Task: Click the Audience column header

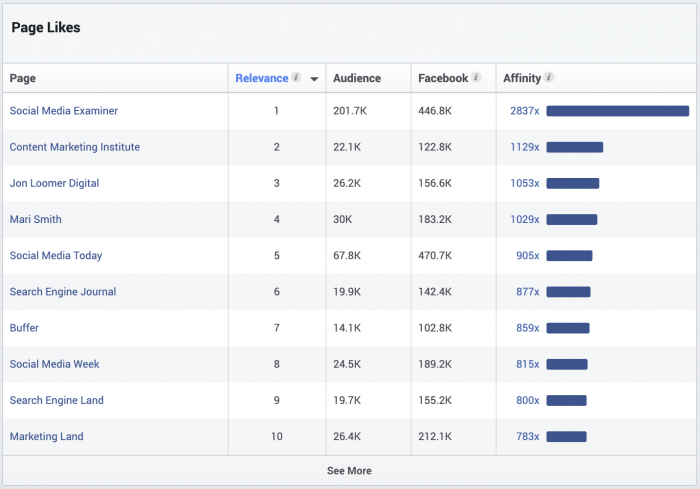Action: coord(356,78)
